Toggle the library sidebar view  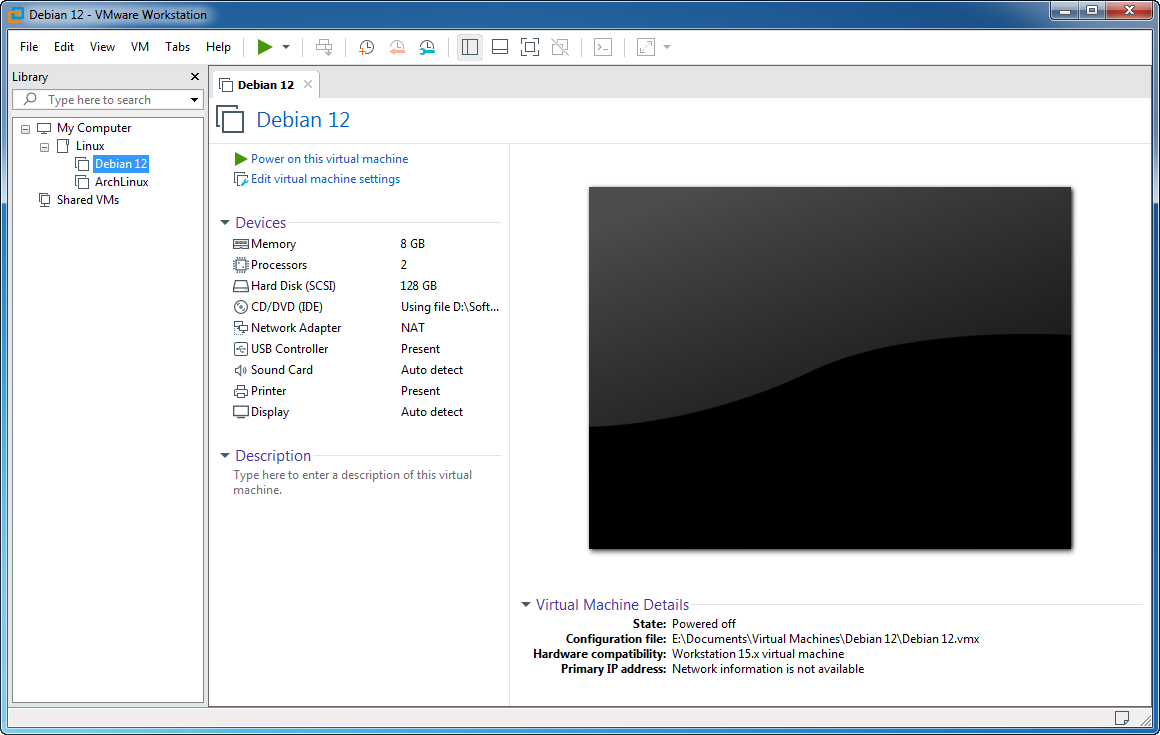click(470, 47)
